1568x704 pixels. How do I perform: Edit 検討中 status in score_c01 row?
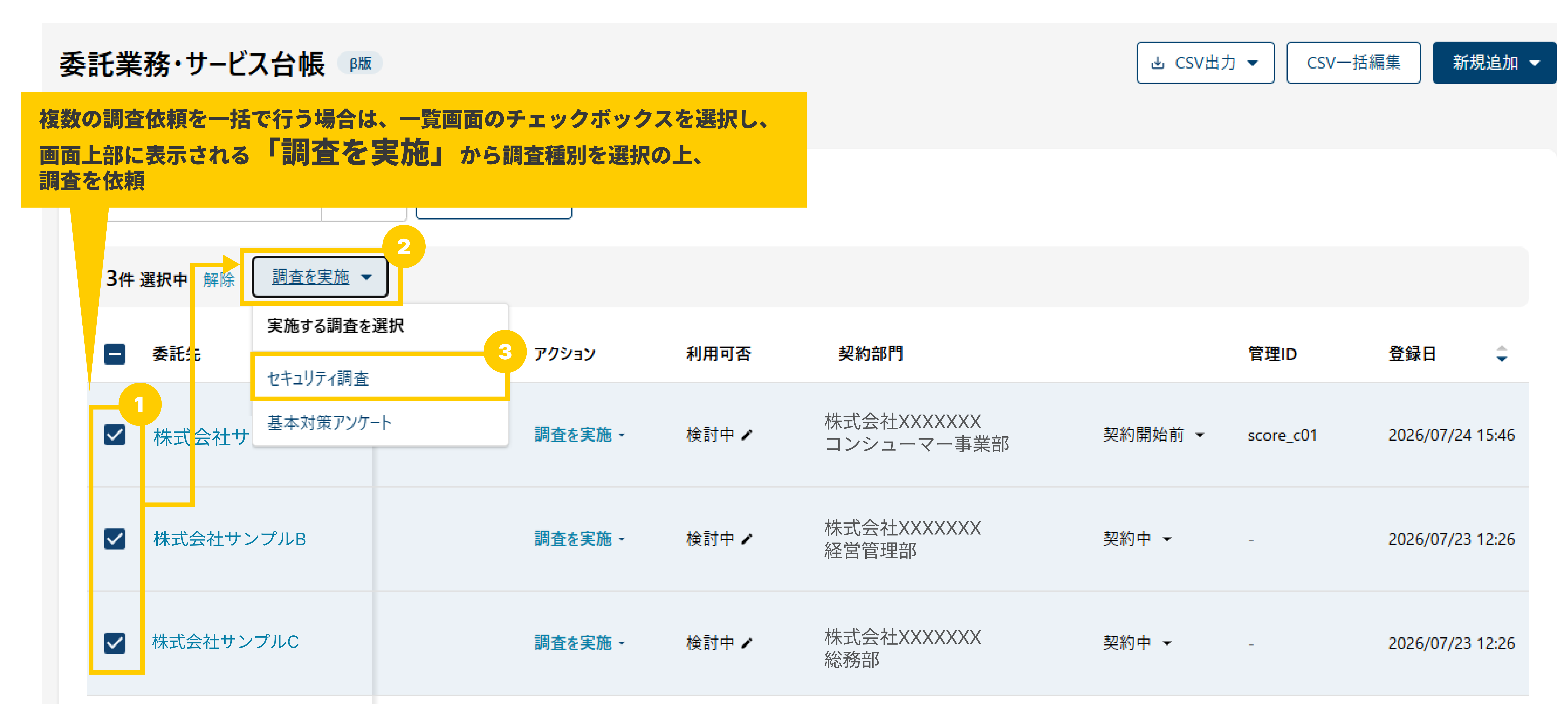(x=747, y=435)
